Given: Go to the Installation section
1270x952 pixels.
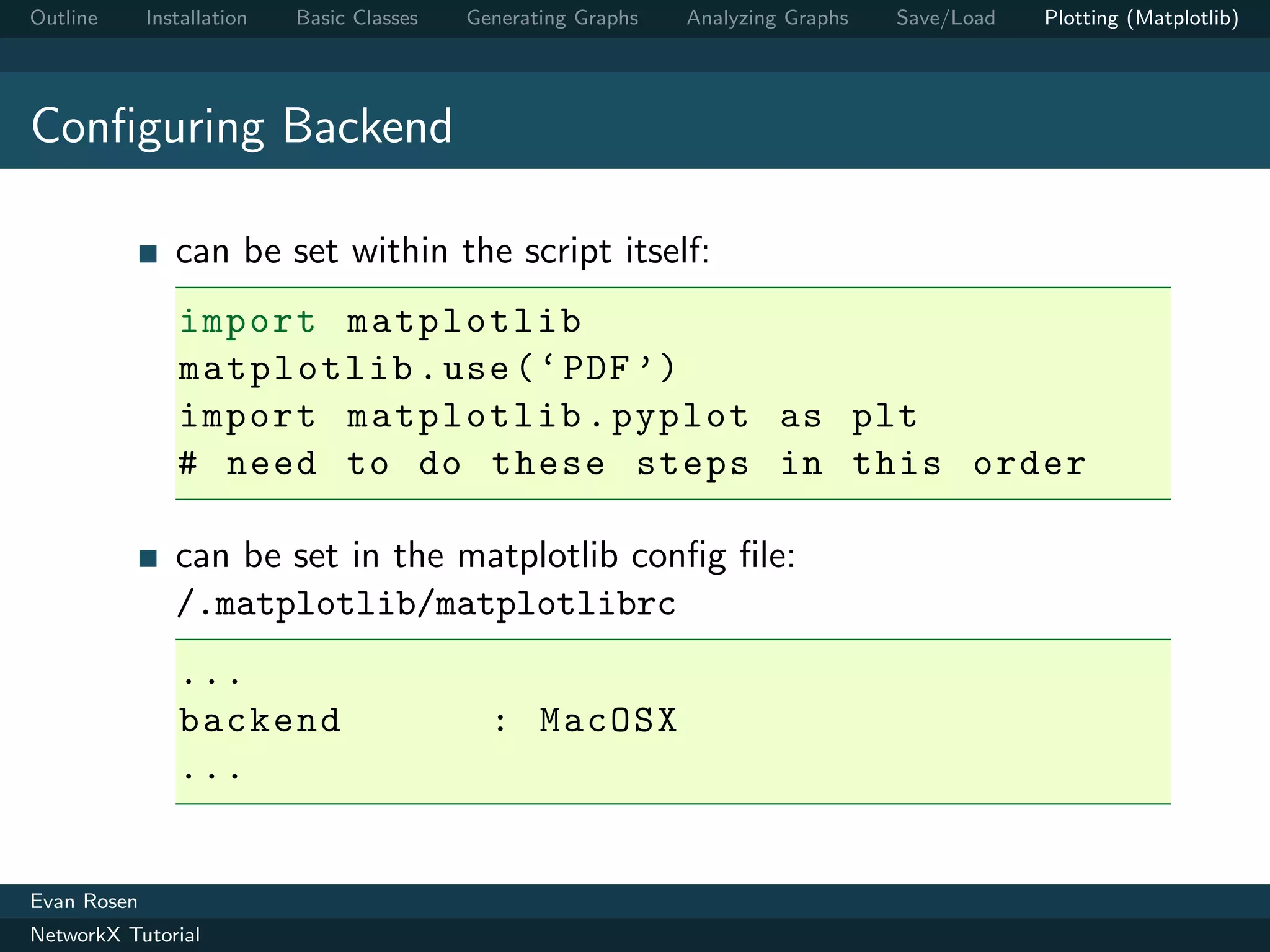Looking at the screenshot, I should pos(197,18).
